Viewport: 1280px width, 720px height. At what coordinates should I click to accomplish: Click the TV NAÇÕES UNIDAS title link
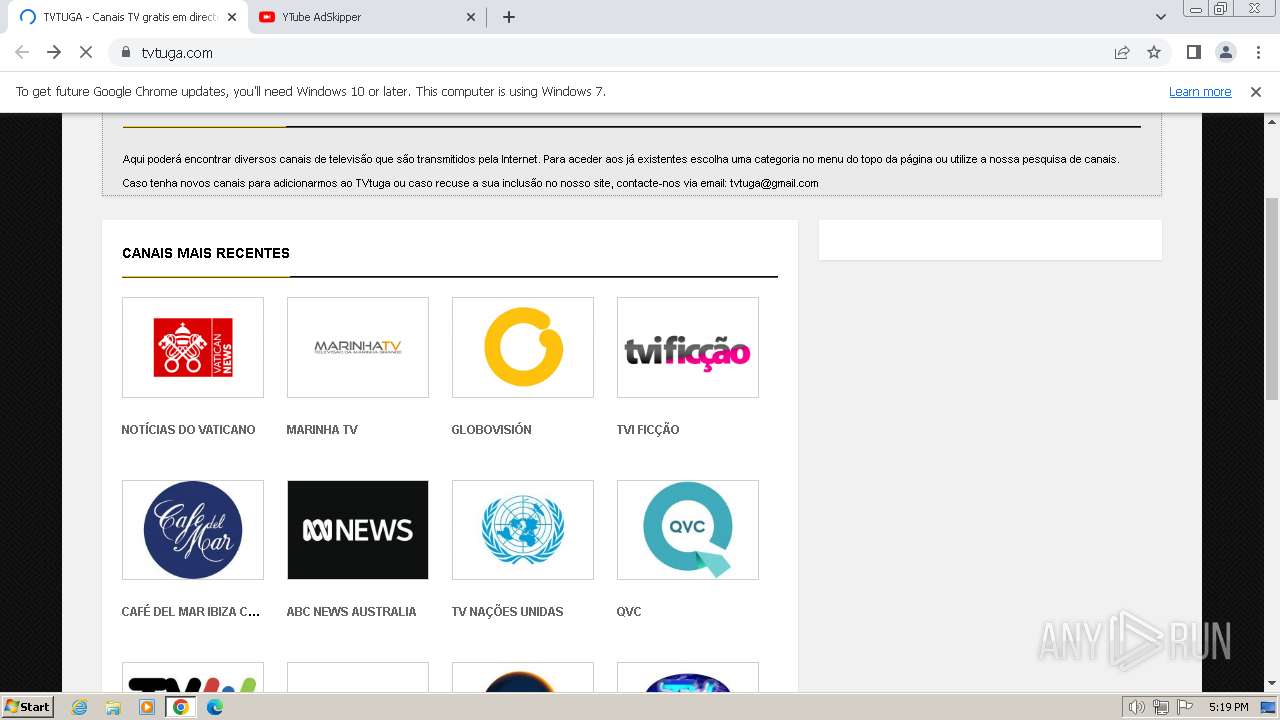pos(507,612)
